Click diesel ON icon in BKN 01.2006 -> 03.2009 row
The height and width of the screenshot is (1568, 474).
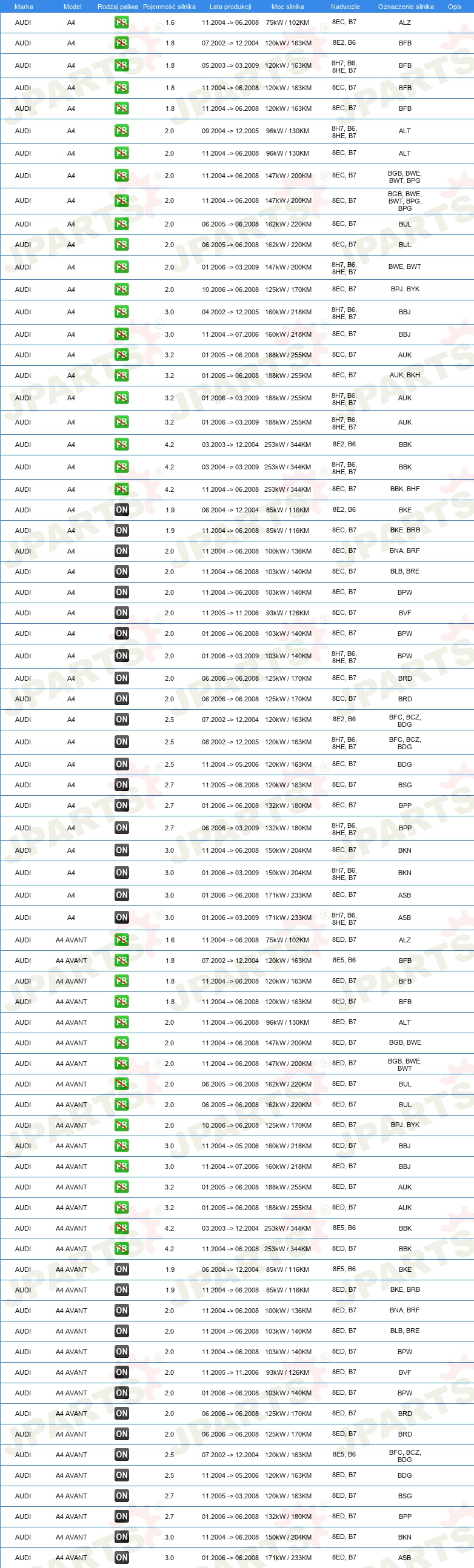click(122, 873)
